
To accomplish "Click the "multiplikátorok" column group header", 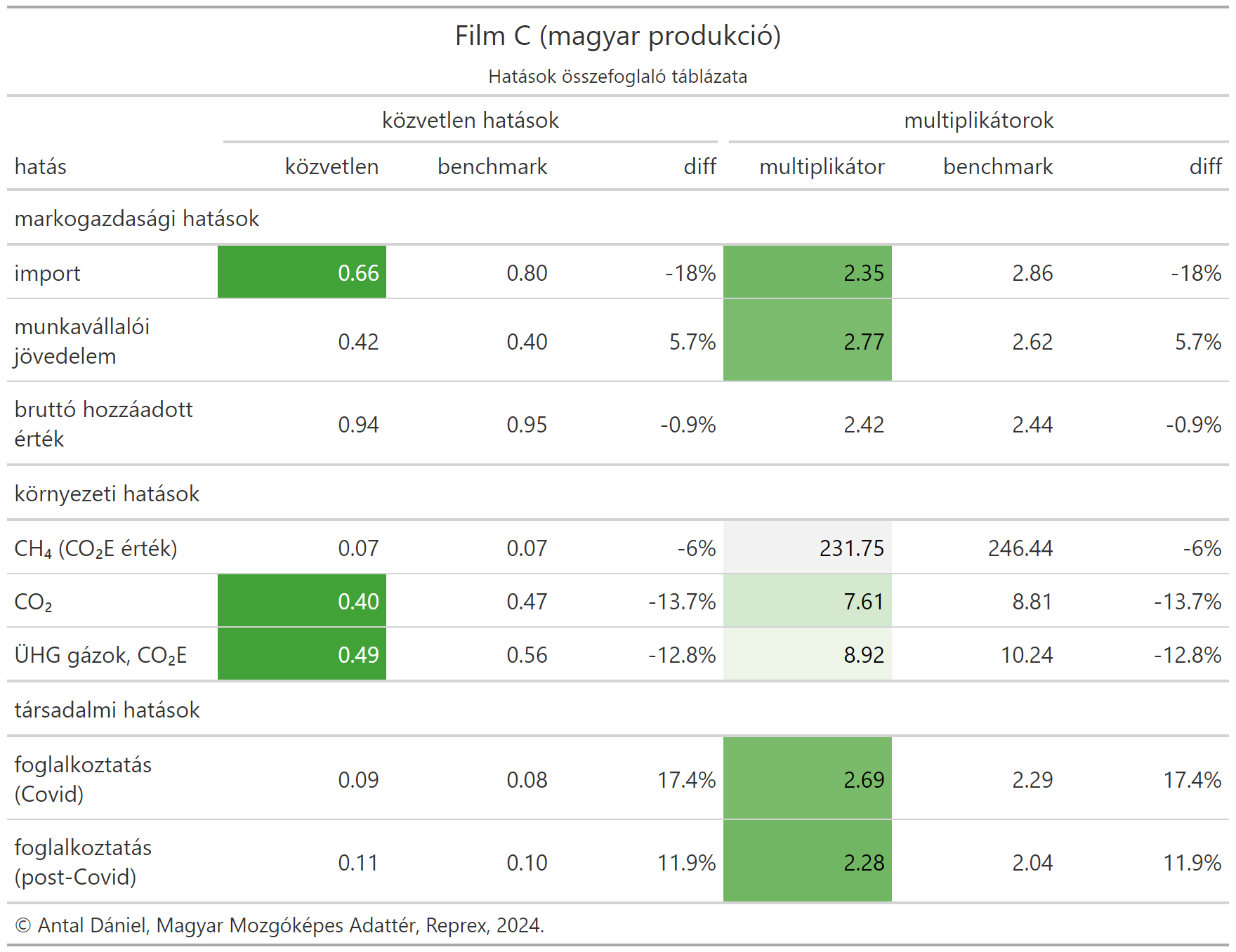I will [x=978, y=120].
